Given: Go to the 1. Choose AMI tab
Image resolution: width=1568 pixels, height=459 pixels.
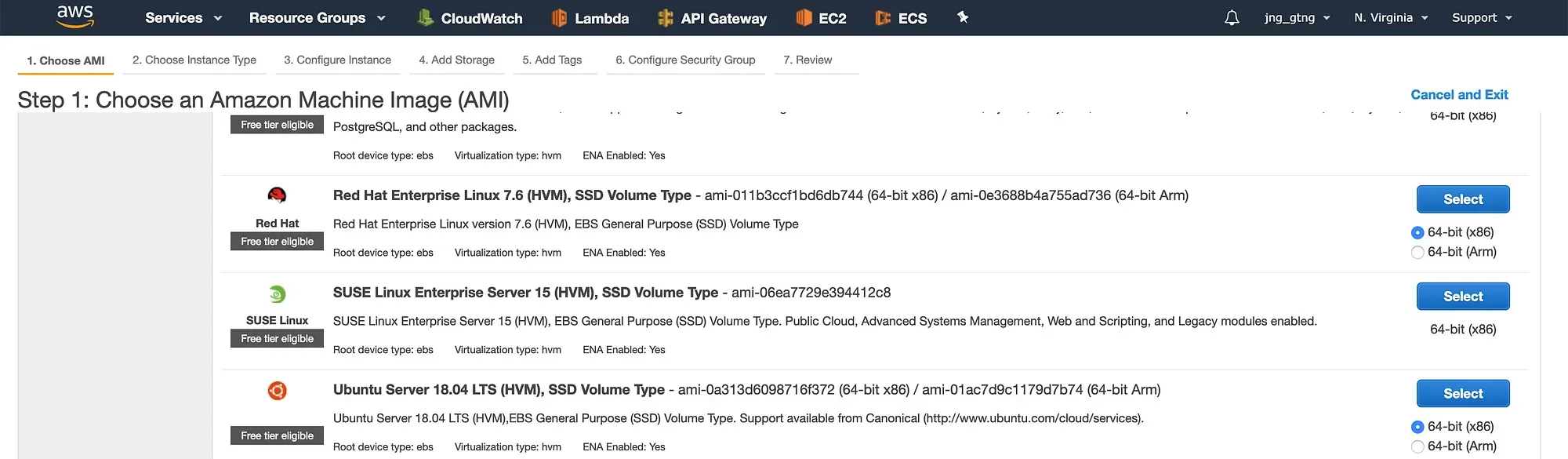Looking at the screenshot, I should [66, 60].
